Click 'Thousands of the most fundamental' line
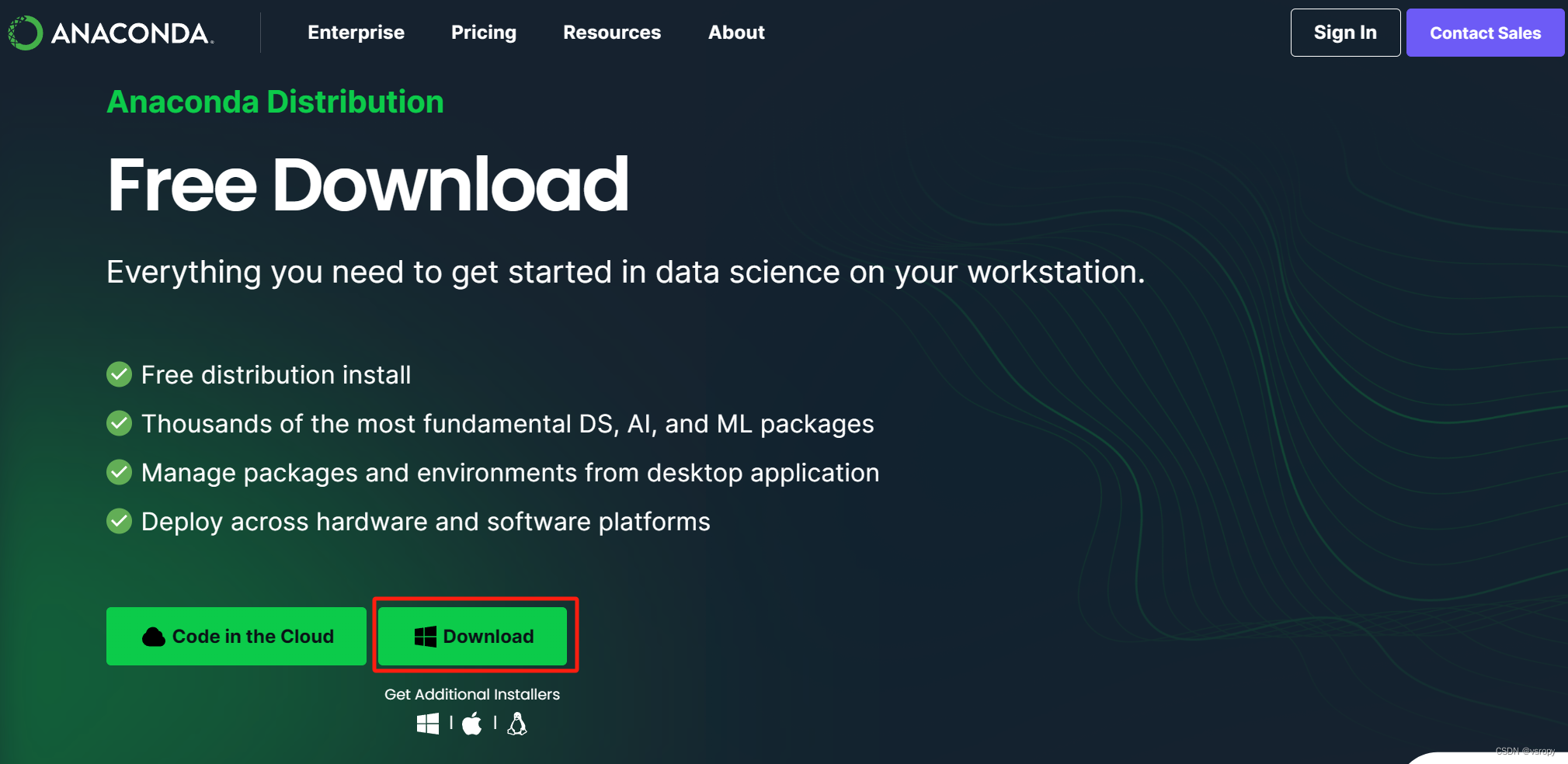 [x=507, y=424]
